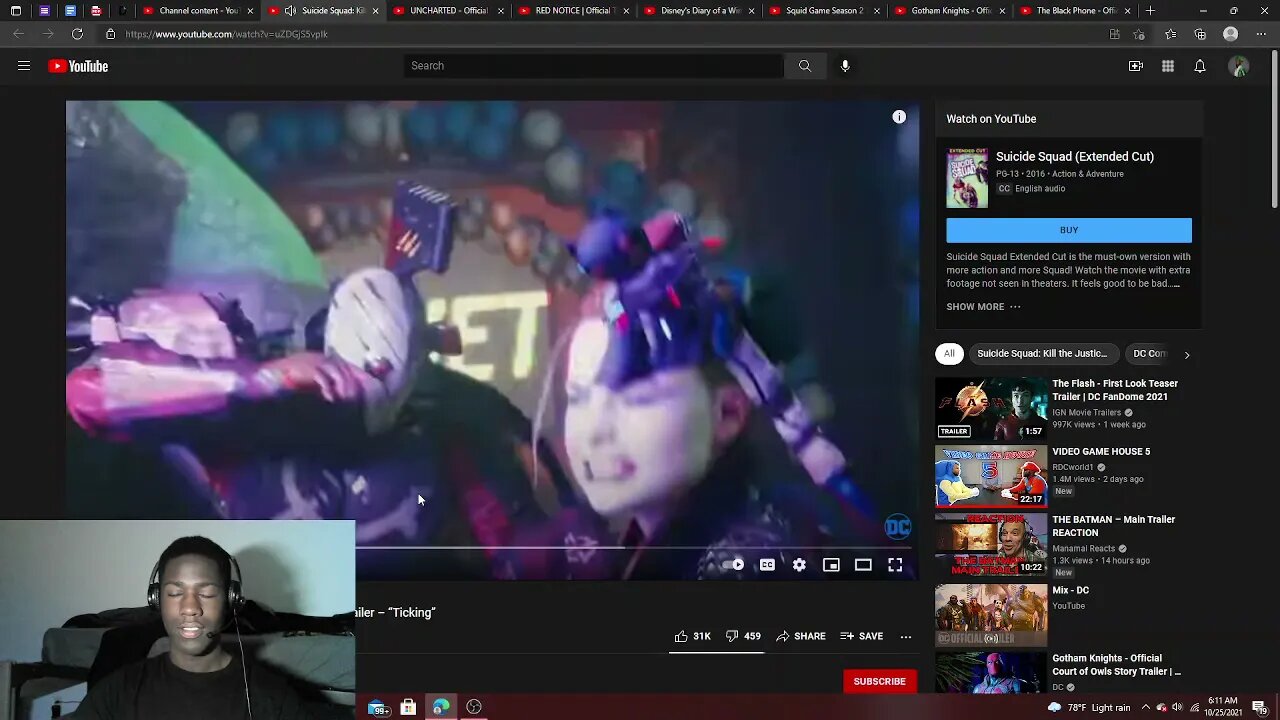Add this page to browser favorites
The height and width of the screenshot is (720, 1280).
(x=1139, y=34)
